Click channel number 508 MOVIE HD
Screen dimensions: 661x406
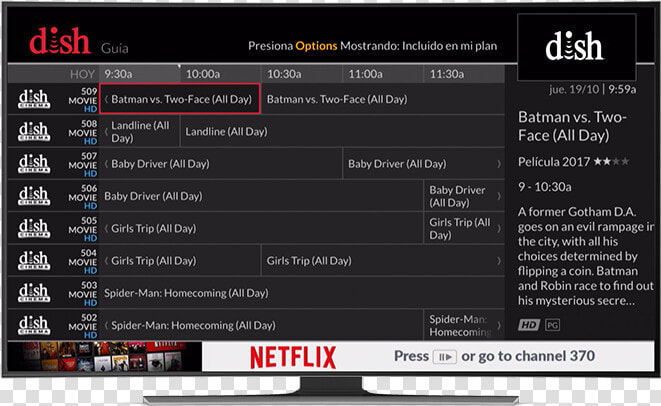(x=83, y=132)
